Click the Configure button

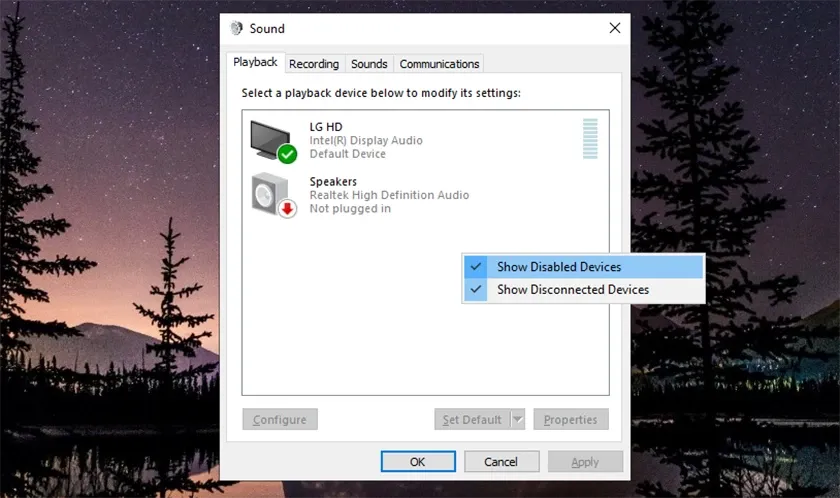[x=280, y=420]
